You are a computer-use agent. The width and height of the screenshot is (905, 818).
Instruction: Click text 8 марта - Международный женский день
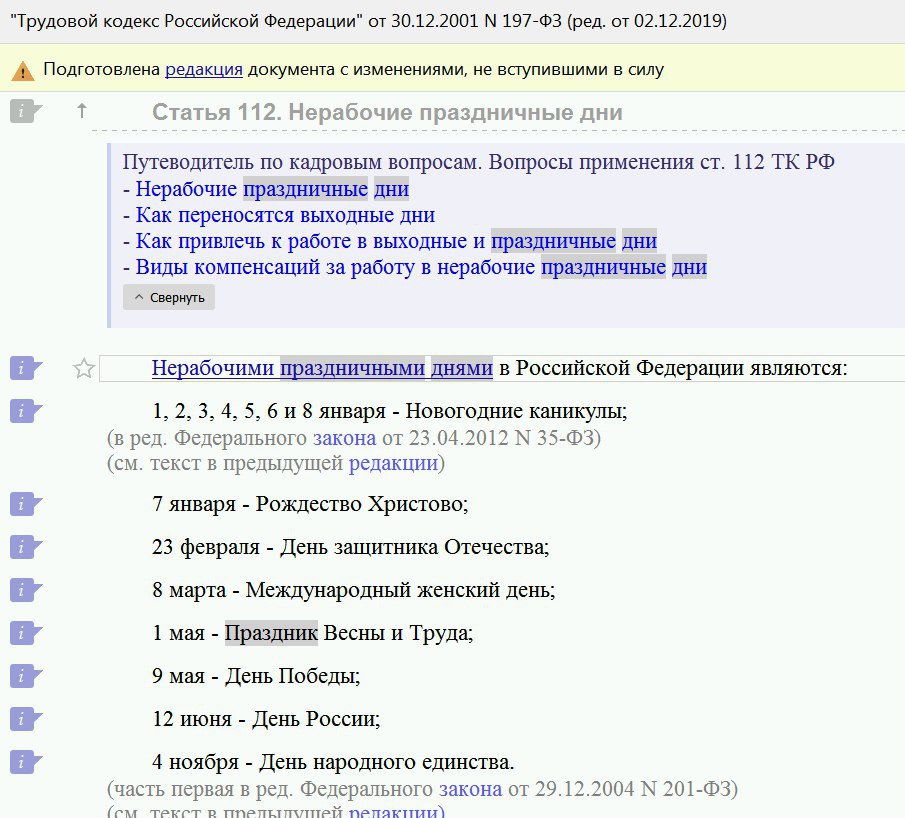(353, 590)
